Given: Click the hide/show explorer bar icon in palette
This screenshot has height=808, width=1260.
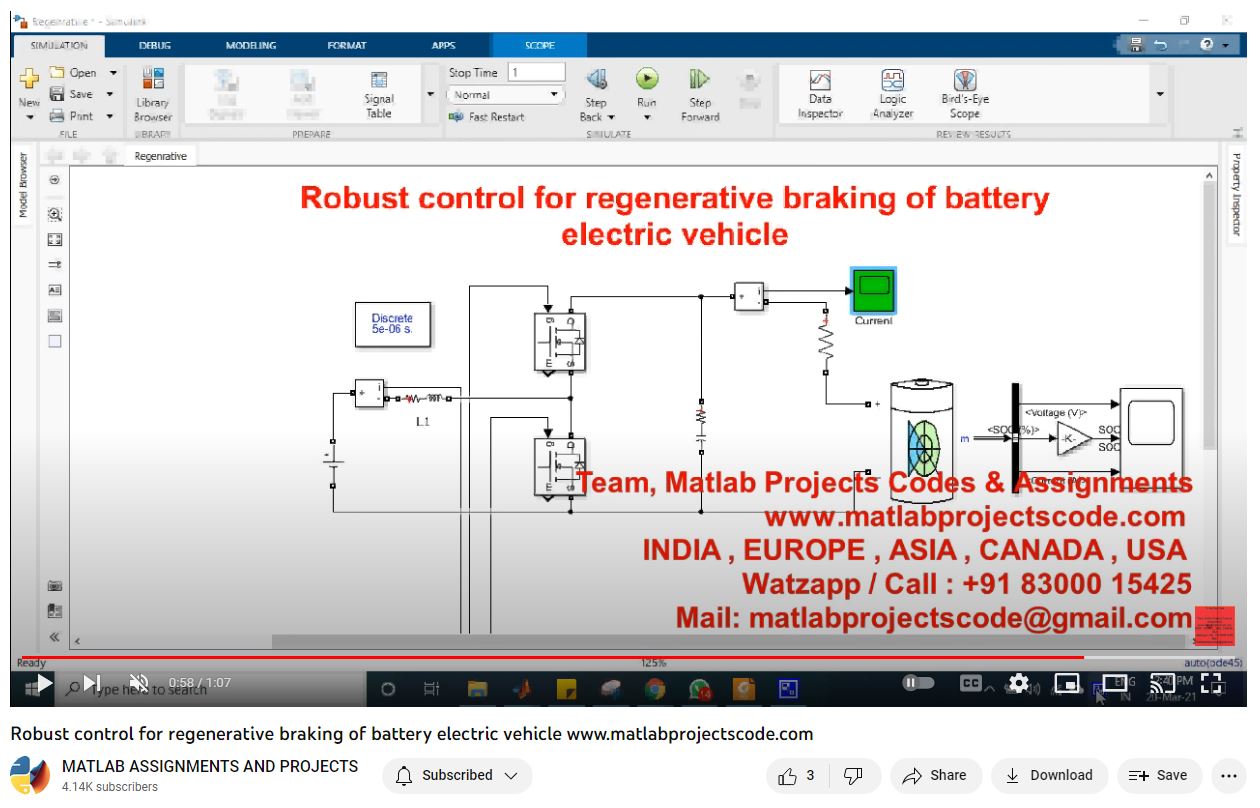Looking at the screenshot, I should point(55,180).
